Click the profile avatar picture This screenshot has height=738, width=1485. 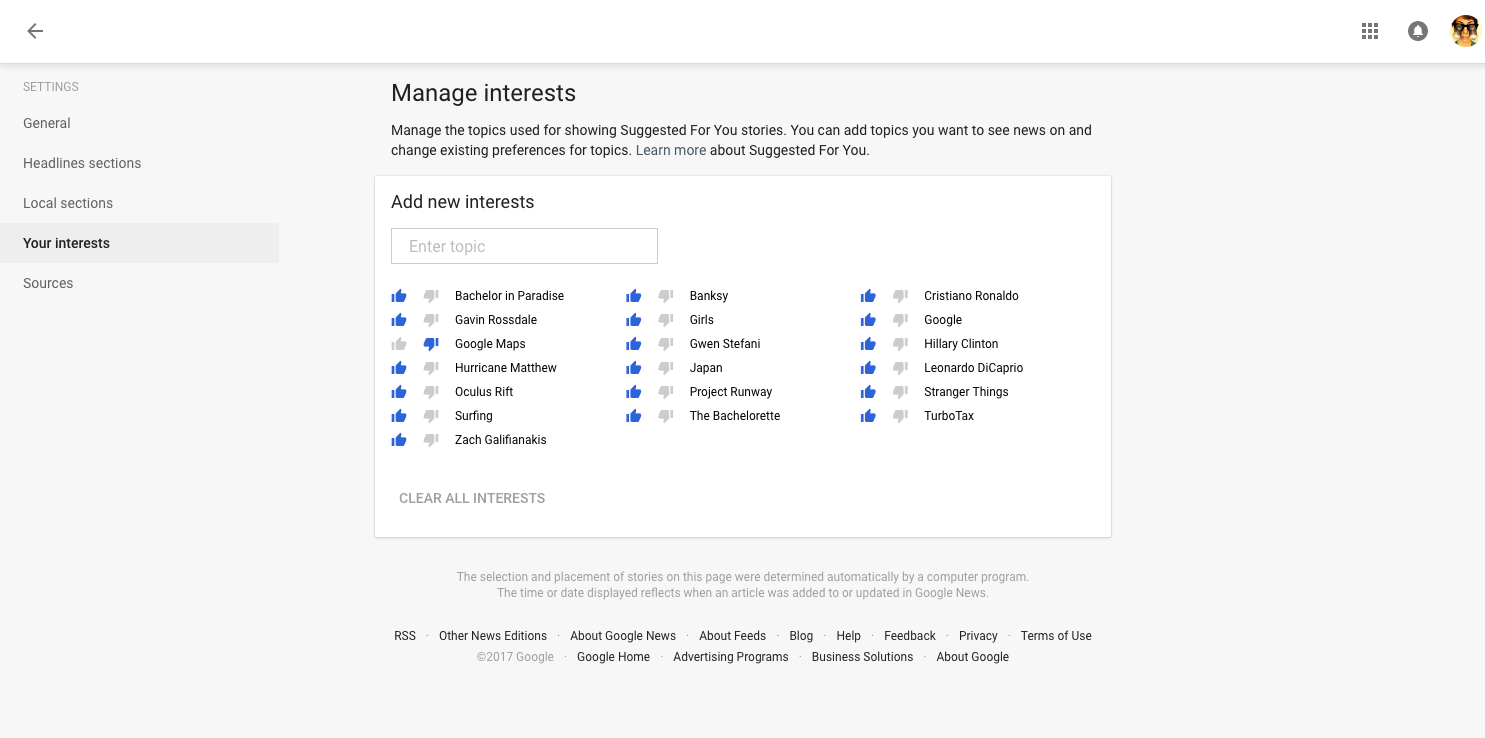(1465, 31)
